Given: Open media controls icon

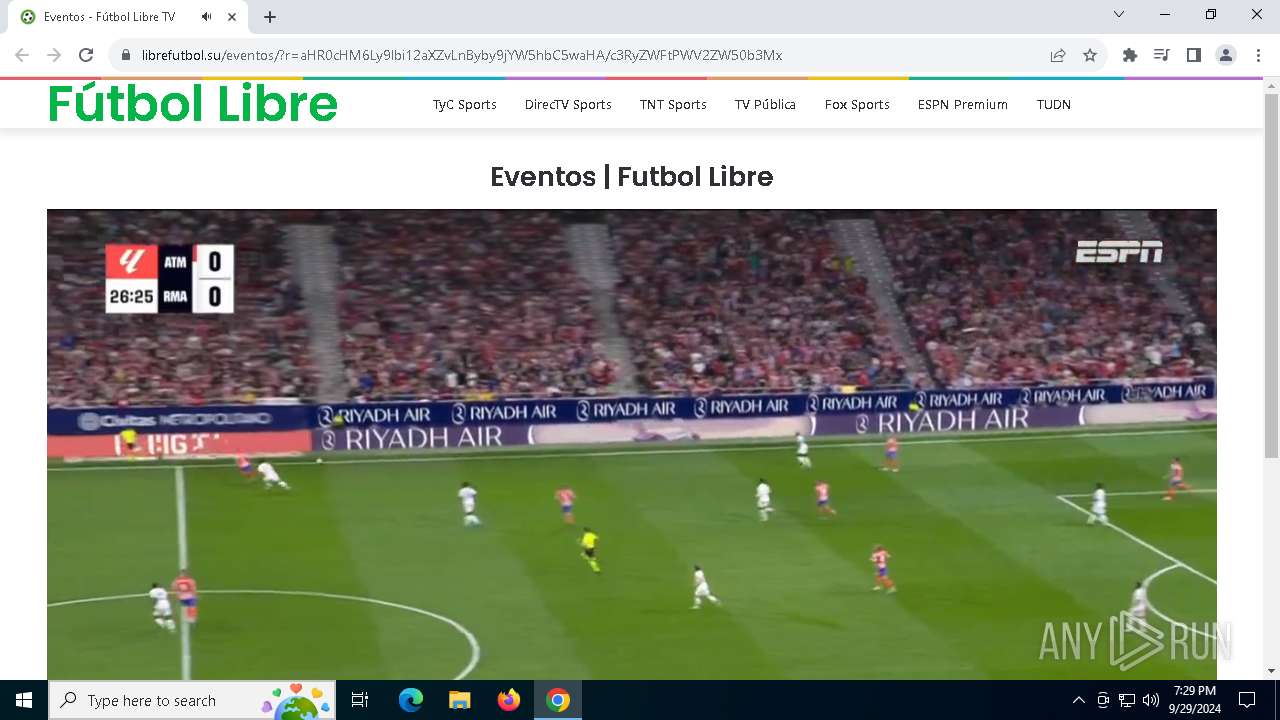Looking at the screenshot, I should (1162, 55).
